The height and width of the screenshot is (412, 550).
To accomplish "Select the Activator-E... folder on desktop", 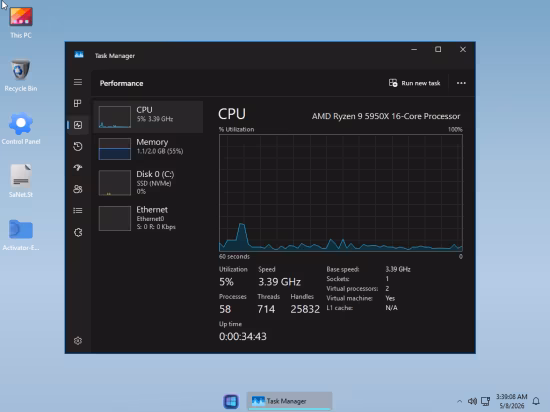I will [21, 235].
